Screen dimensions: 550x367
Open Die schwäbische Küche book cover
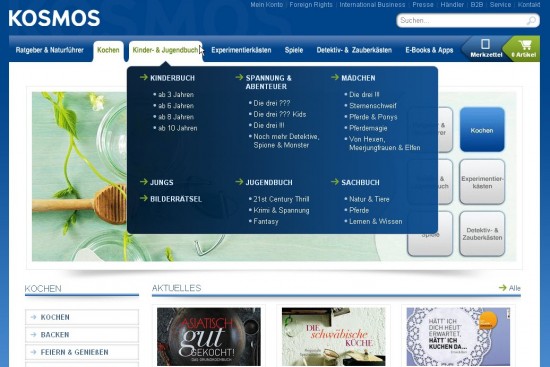coord(334,337)
